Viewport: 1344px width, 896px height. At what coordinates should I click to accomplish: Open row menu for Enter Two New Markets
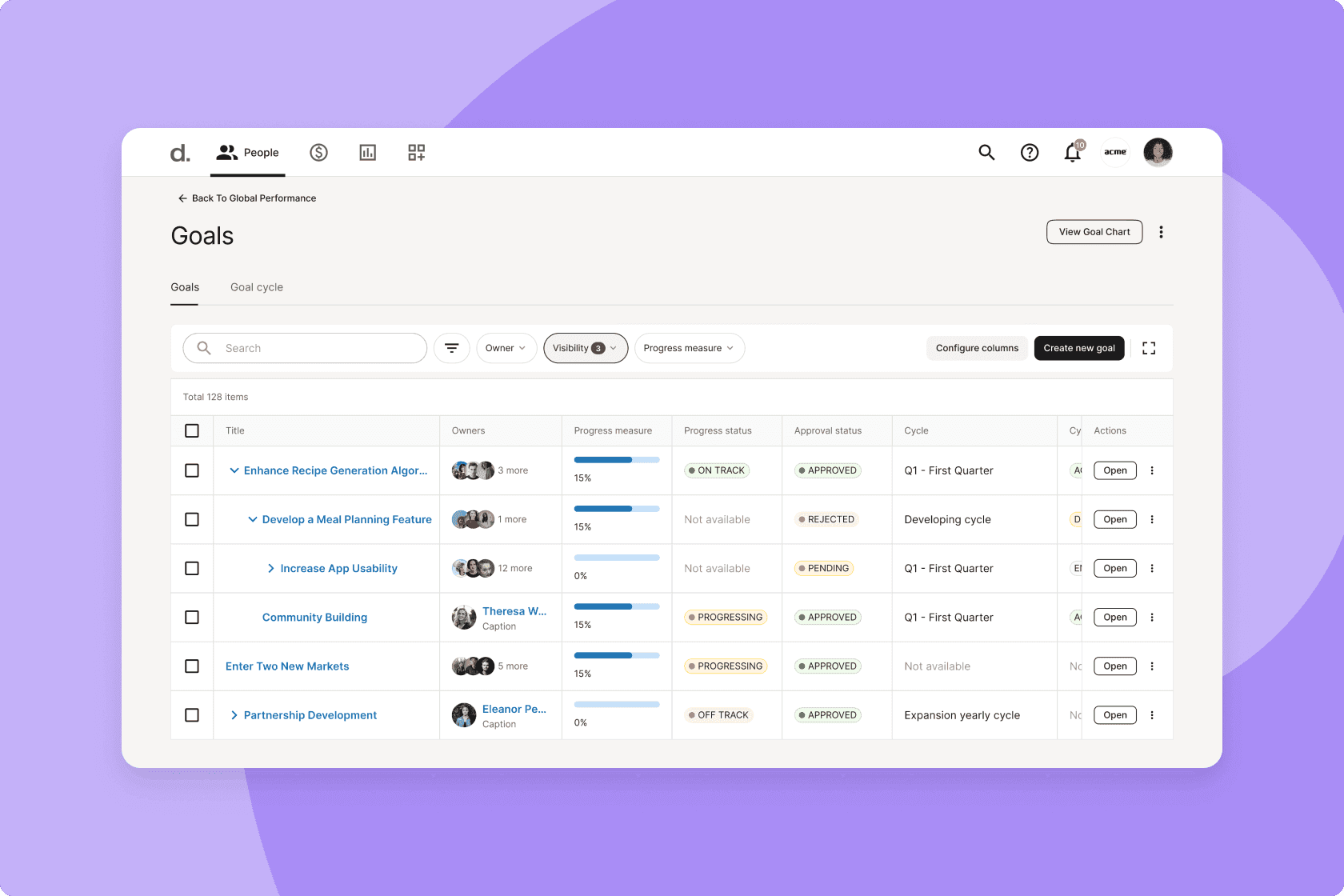pos(1152,666)
